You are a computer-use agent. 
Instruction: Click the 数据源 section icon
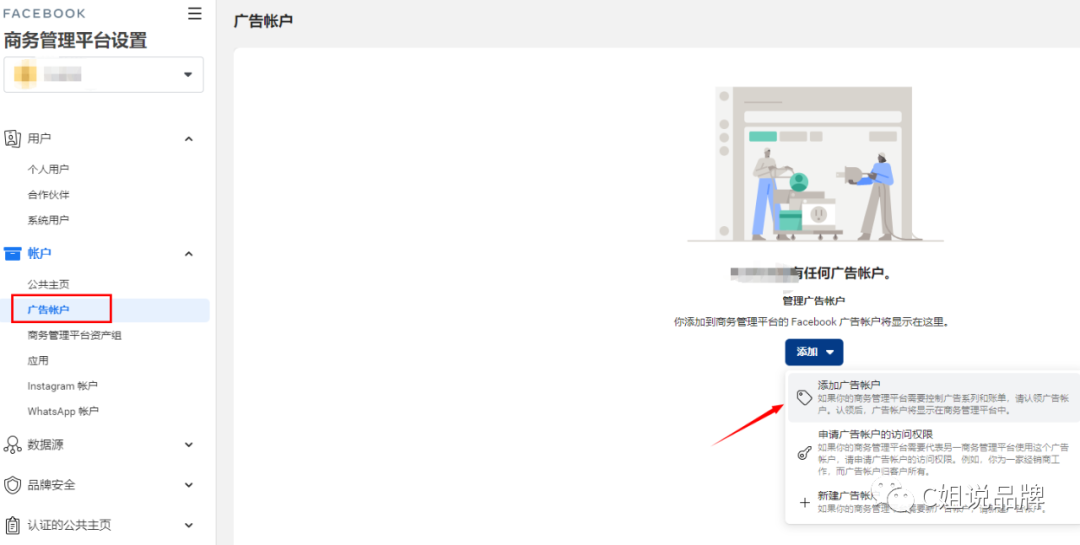click(x=12, y=445)
